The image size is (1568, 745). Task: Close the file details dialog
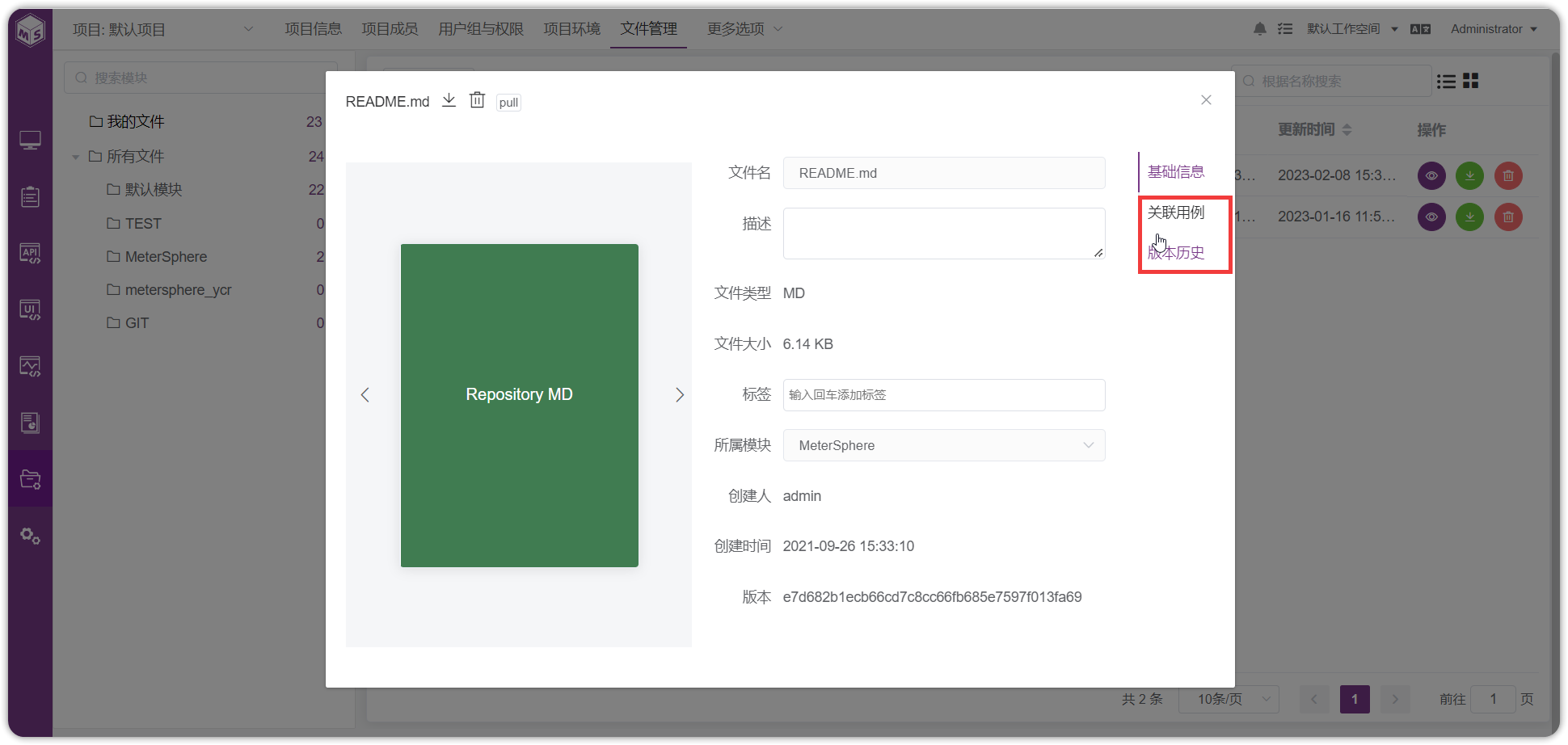pyautogui.click(x=1206, y=100)
